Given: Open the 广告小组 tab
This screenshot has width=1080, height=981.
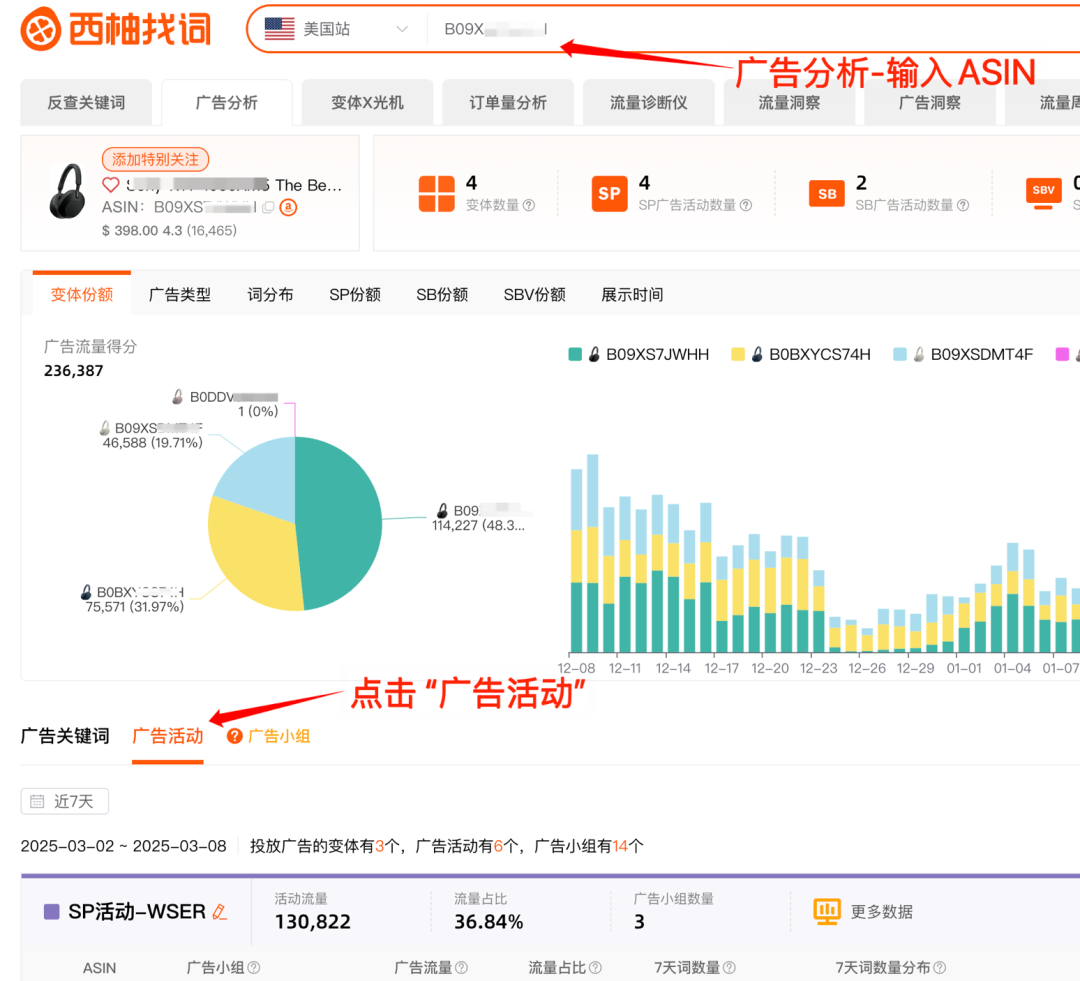Looking at the screenshot, I should (x=279, y=736).
